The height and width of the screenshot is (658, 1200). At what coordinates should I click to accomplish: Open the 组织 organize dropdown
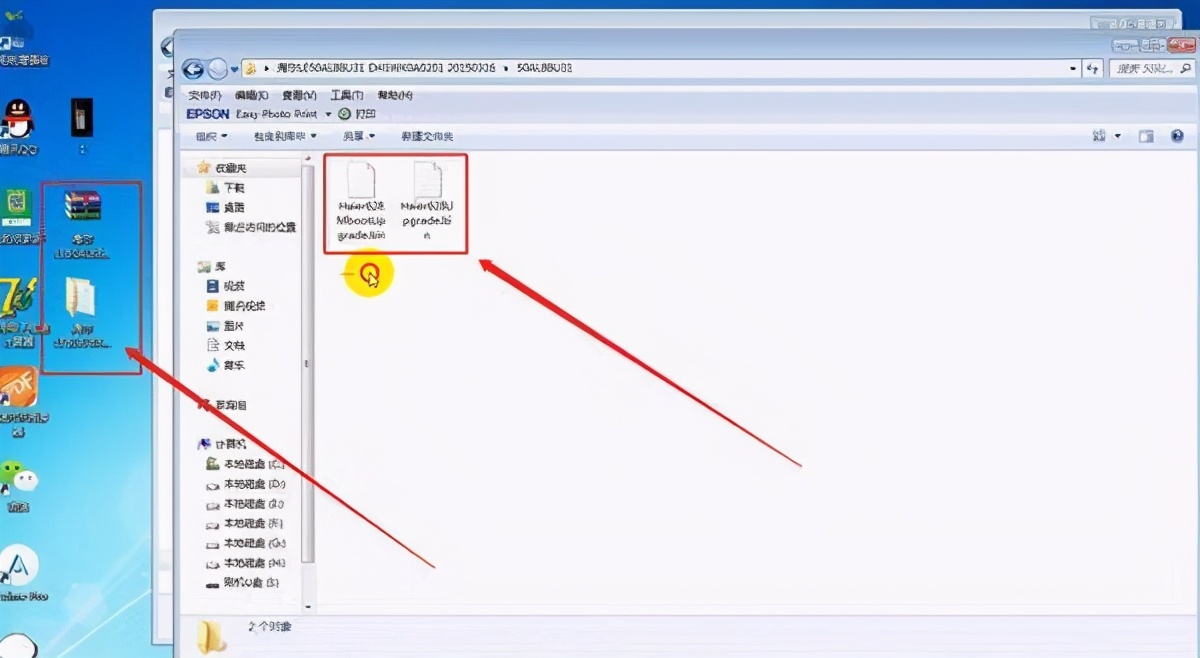pyautogui.click(x=211, y=136)
